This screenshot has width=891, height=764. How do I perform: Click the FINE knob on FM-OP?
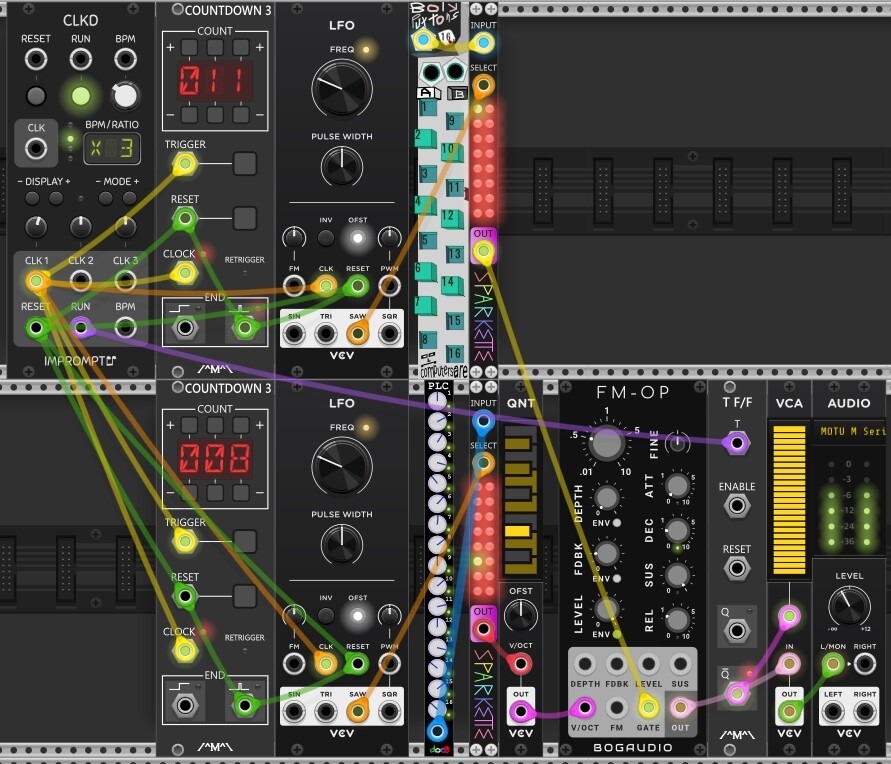[677, 442]
